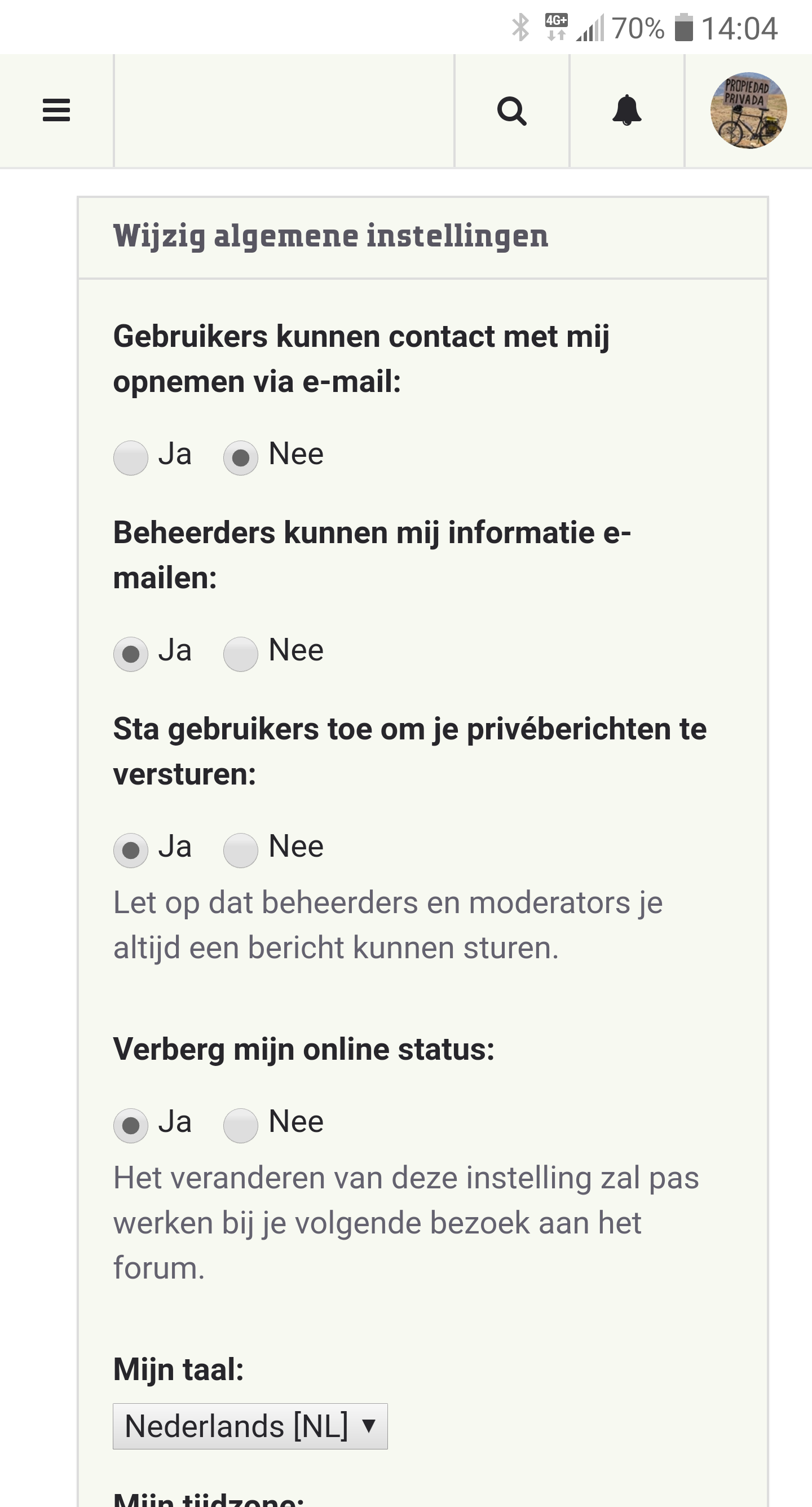Open notifications bell icon
The height and width of the screenshot is (1507, 812).
[626, 111]
